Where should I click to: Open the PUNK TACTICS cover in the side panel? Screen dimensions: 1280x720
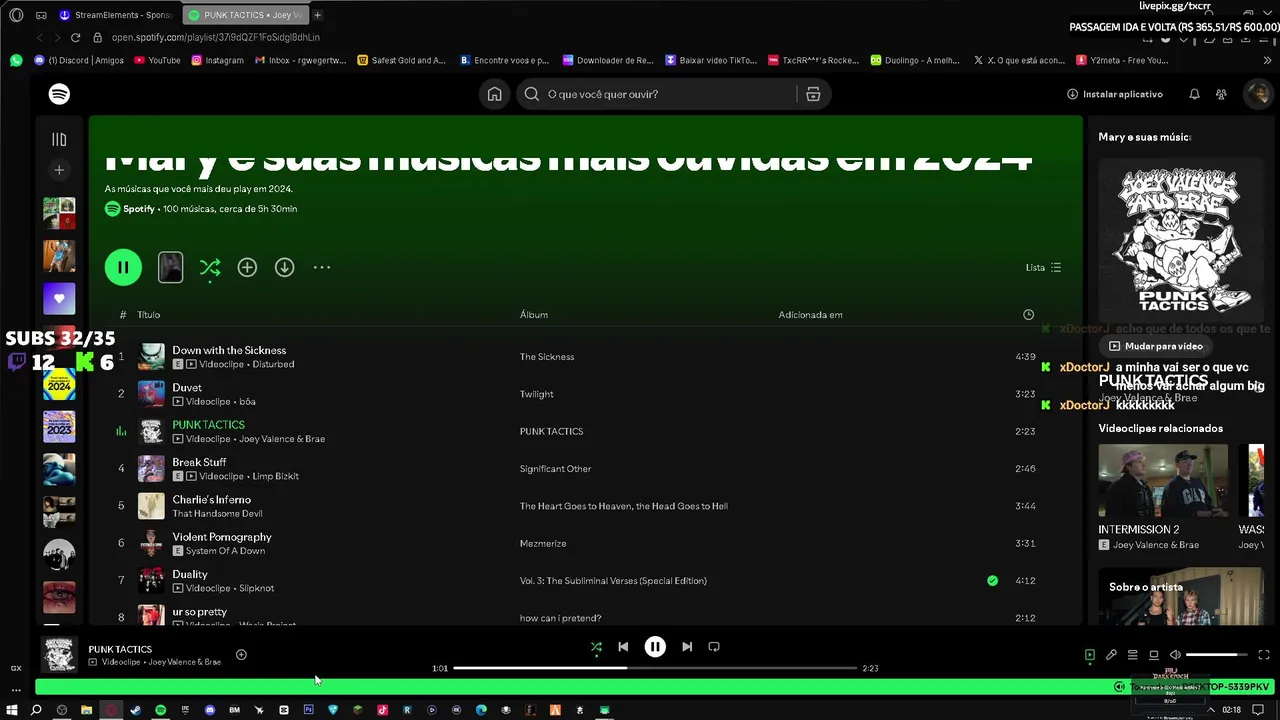click(x=1180, y=240)
